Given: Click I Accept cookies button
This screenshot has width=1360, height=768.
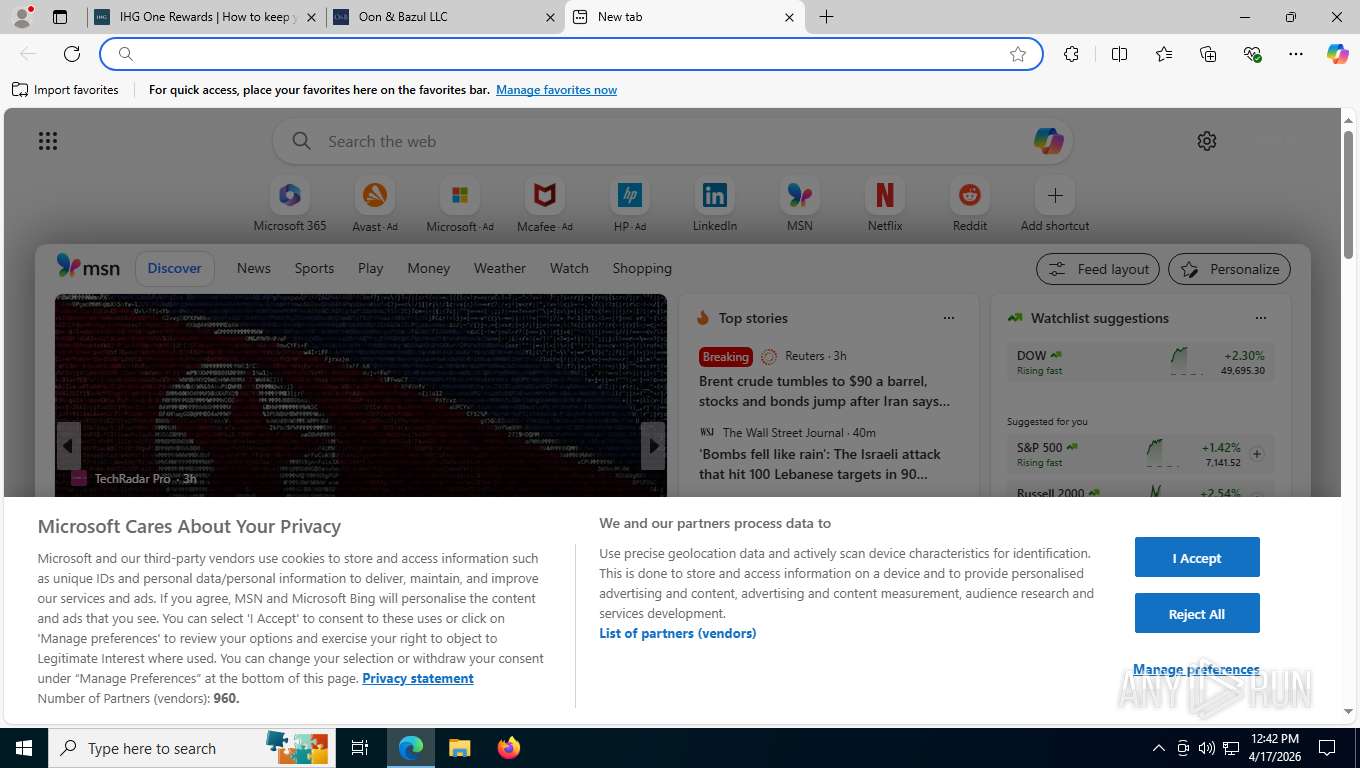Looking at the screenshot, I should 1197,557.
